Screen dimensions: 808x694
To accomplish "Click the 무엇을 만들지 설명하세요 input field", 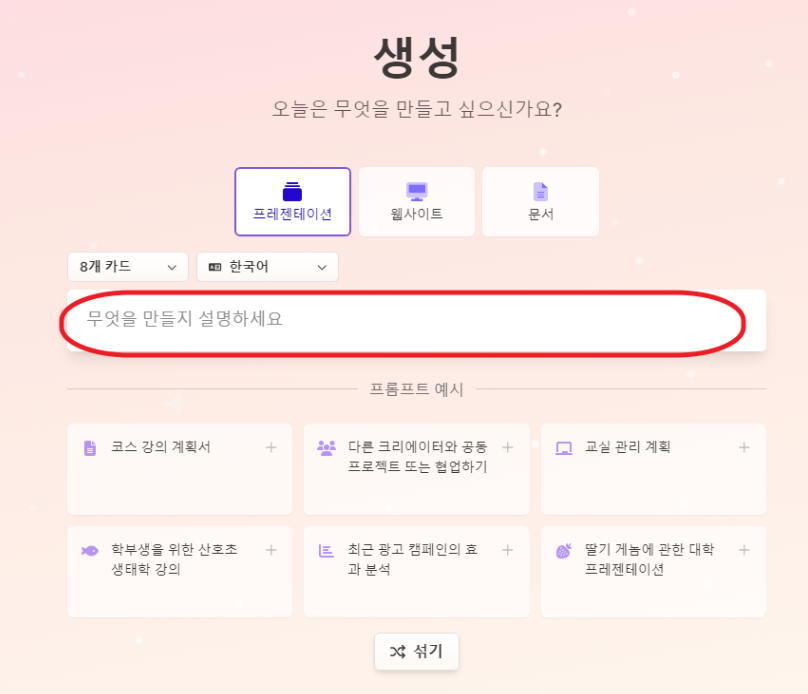I will [404, 321].
